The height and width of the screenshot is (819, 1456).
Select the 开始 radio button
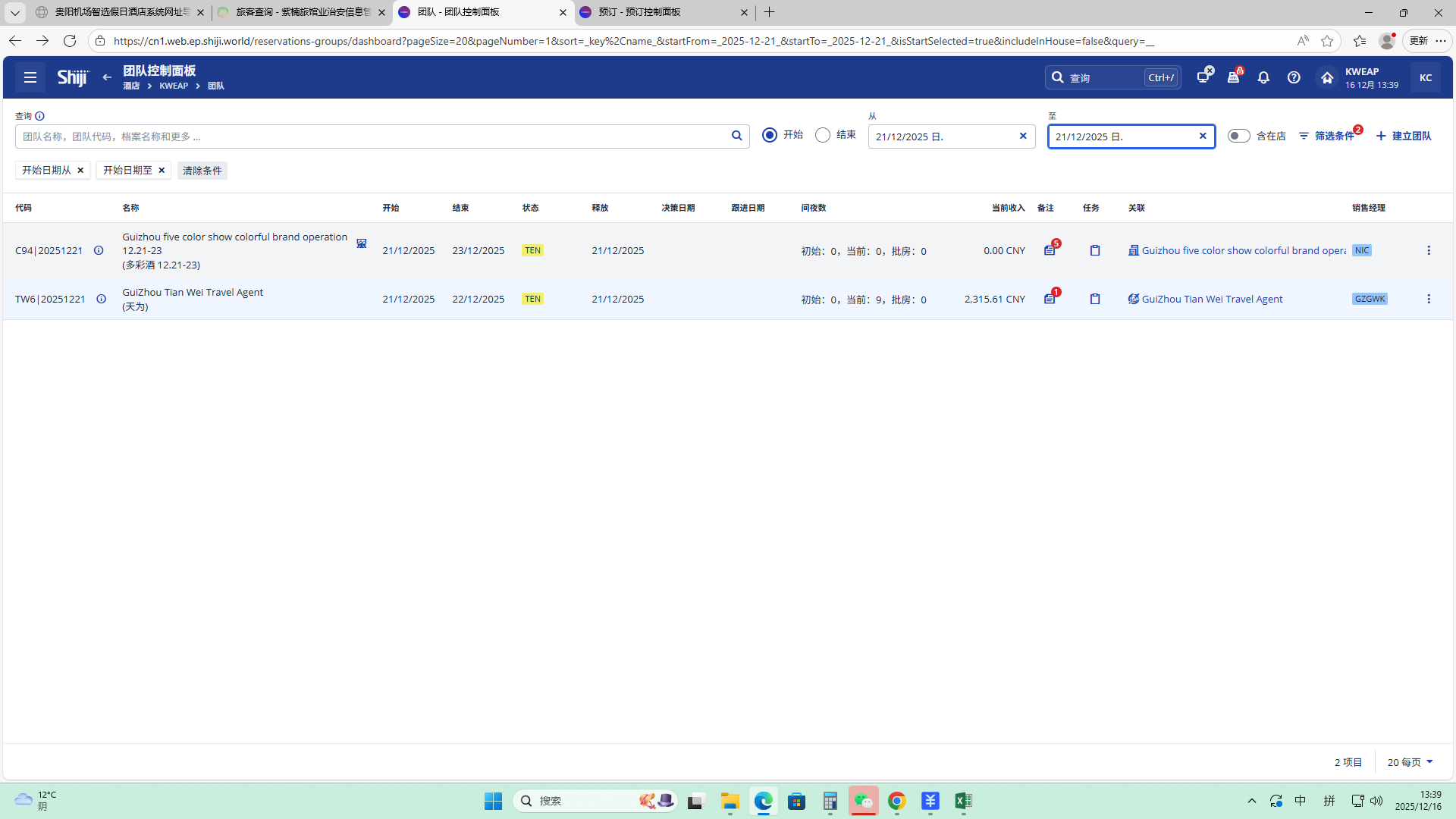[x=770, y=135]
